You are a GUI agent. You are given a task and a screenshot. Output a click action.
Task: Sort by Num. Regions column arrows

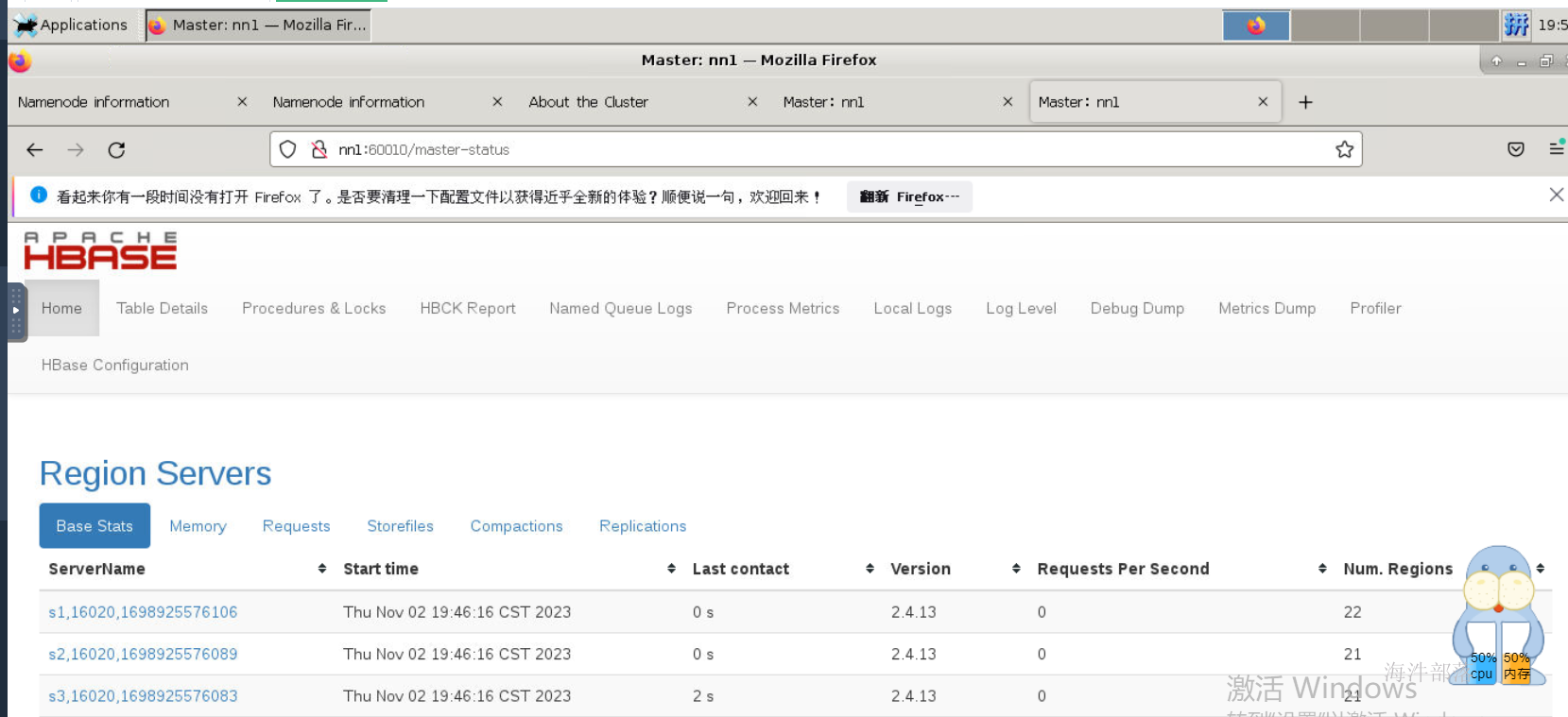point(1540,569)
